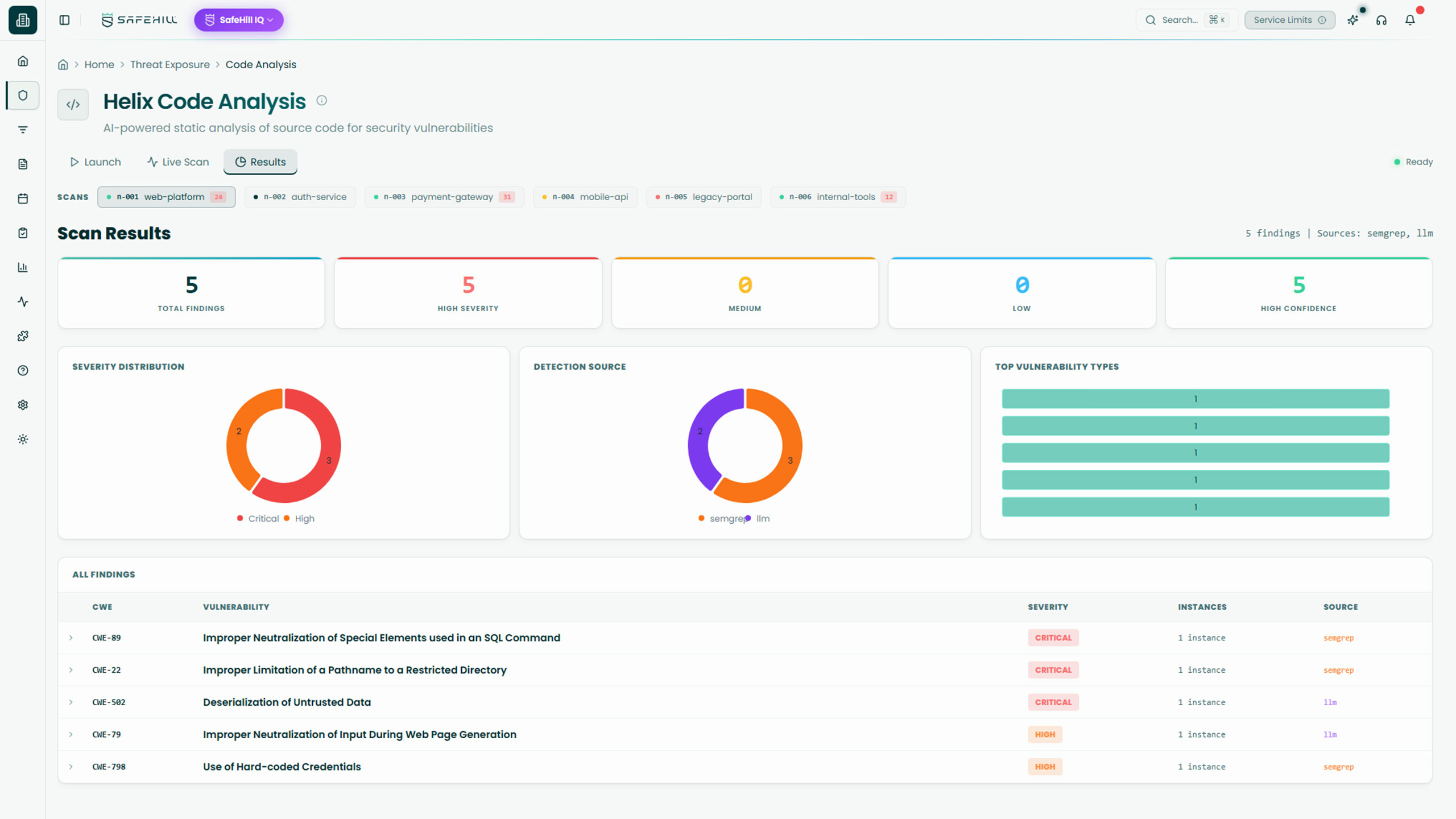Open the notifications bell icon
The image size is (1456, 819).
1410,20
